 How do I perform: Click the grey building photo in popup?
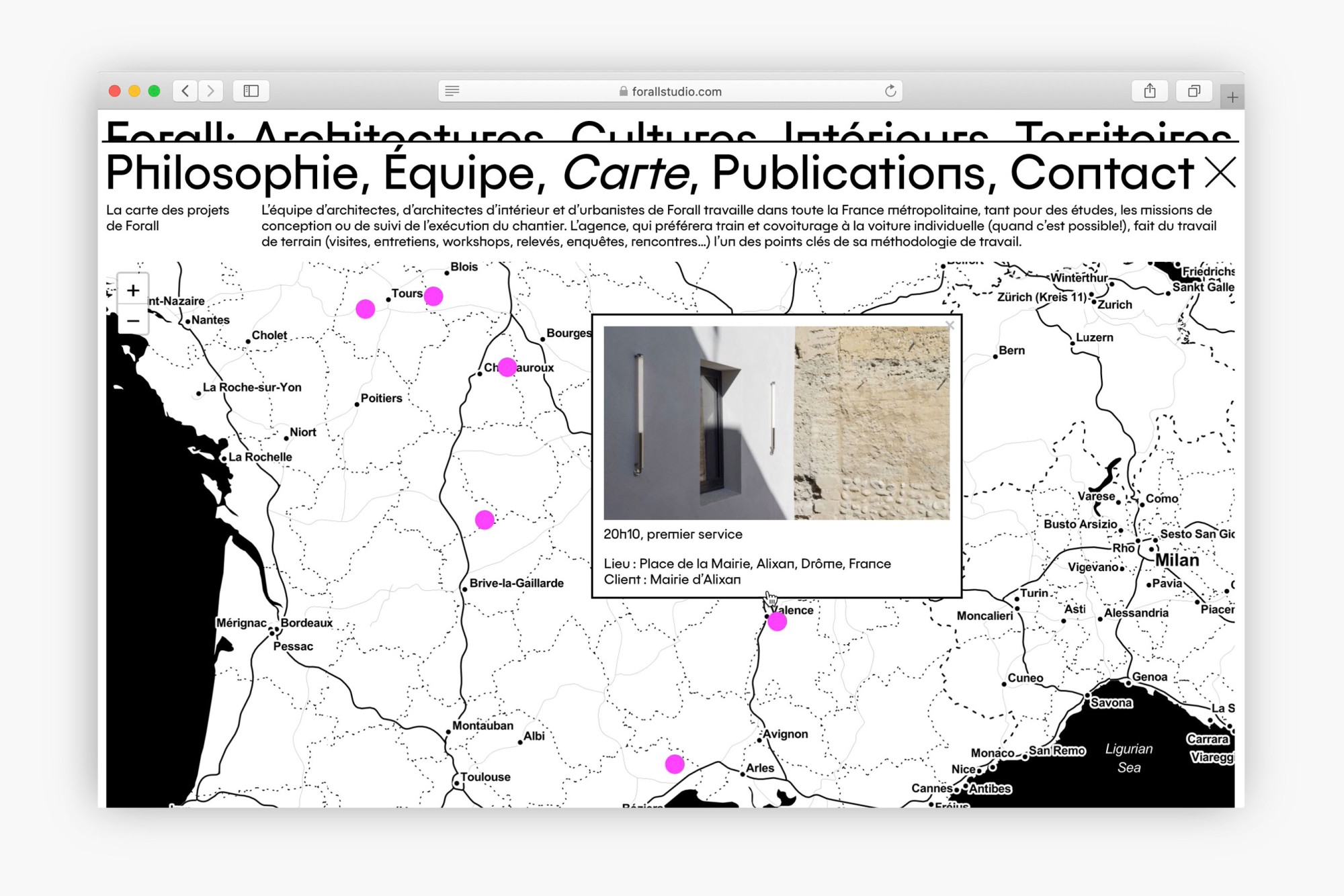click(x=698, y=422)
